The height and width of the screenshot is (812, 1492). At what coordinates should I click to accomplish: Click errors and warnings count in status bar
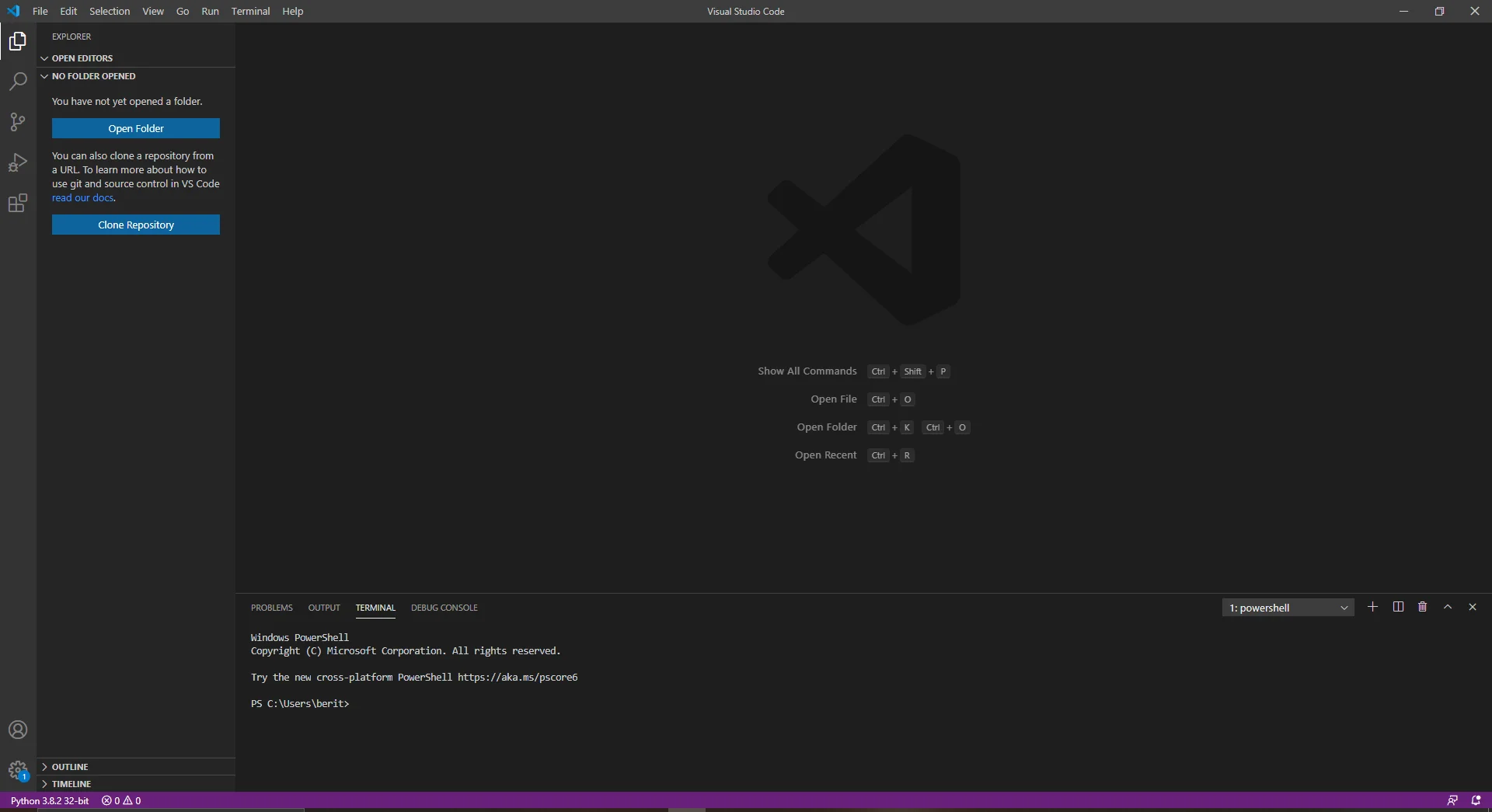click(121, 800)
